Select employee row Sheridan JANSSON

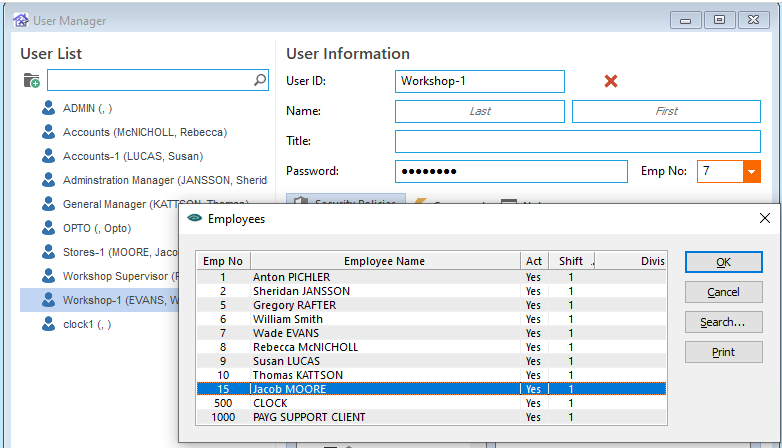coord(431,291)
